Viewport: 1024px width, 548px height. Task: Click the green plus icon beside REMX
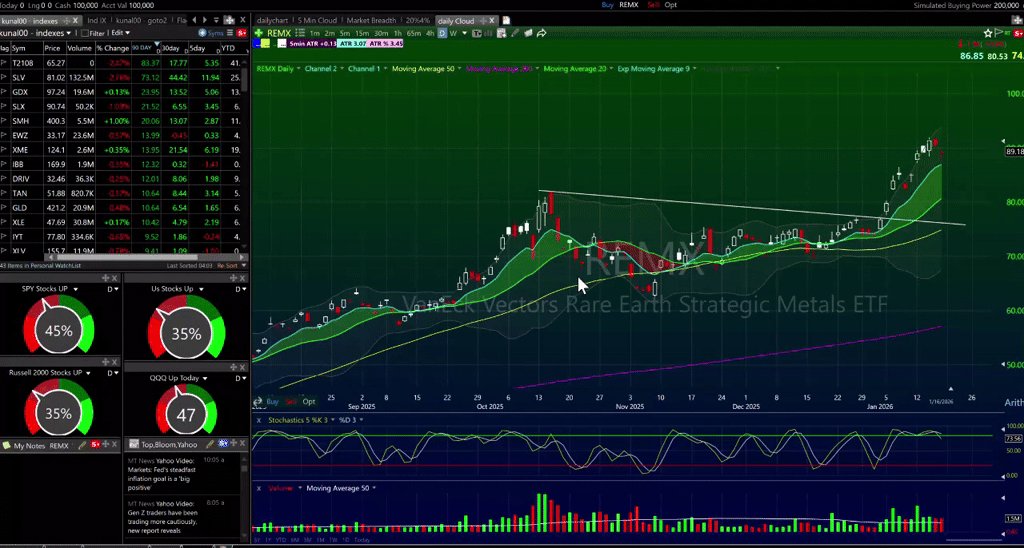(259, 33)
